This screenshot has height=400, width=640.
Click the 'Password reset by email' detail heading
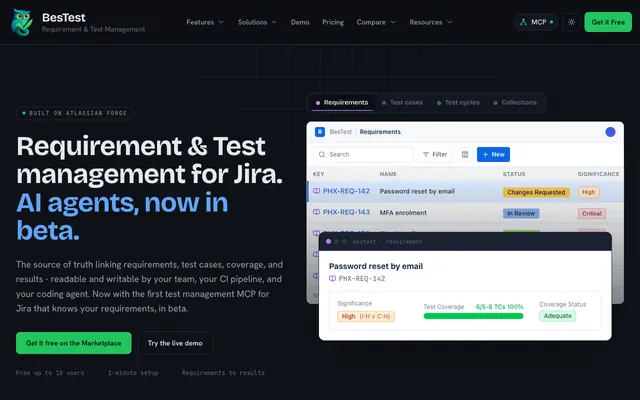pos(376,266)
